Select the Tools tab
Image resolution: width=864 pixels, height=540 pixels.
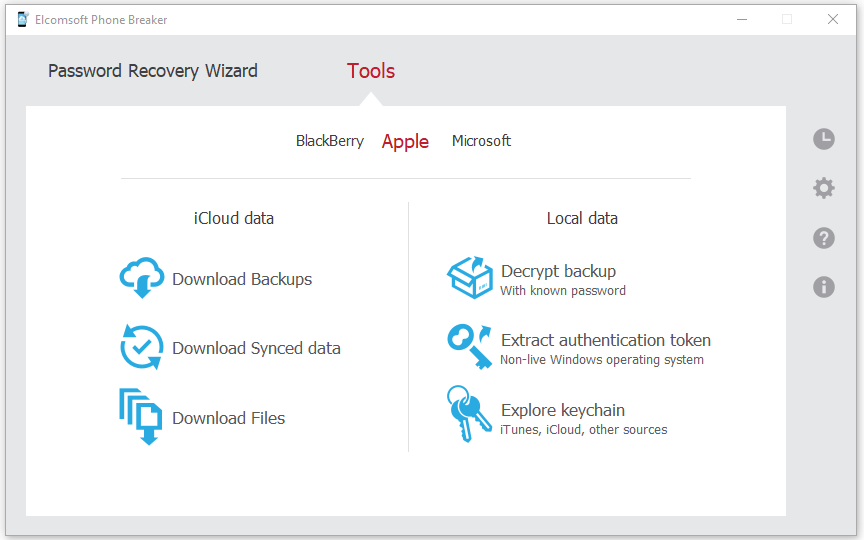371,71
